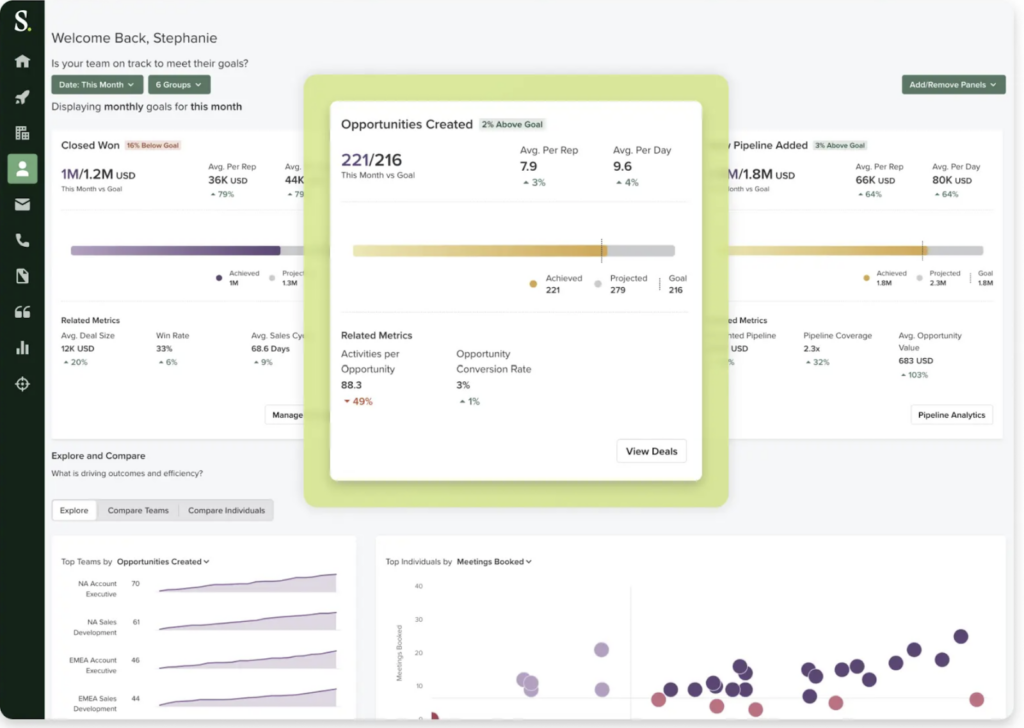Screen dimensions: 1024x728
Task: Click the Pipeline Analytics button
Action: pos(951,415)
